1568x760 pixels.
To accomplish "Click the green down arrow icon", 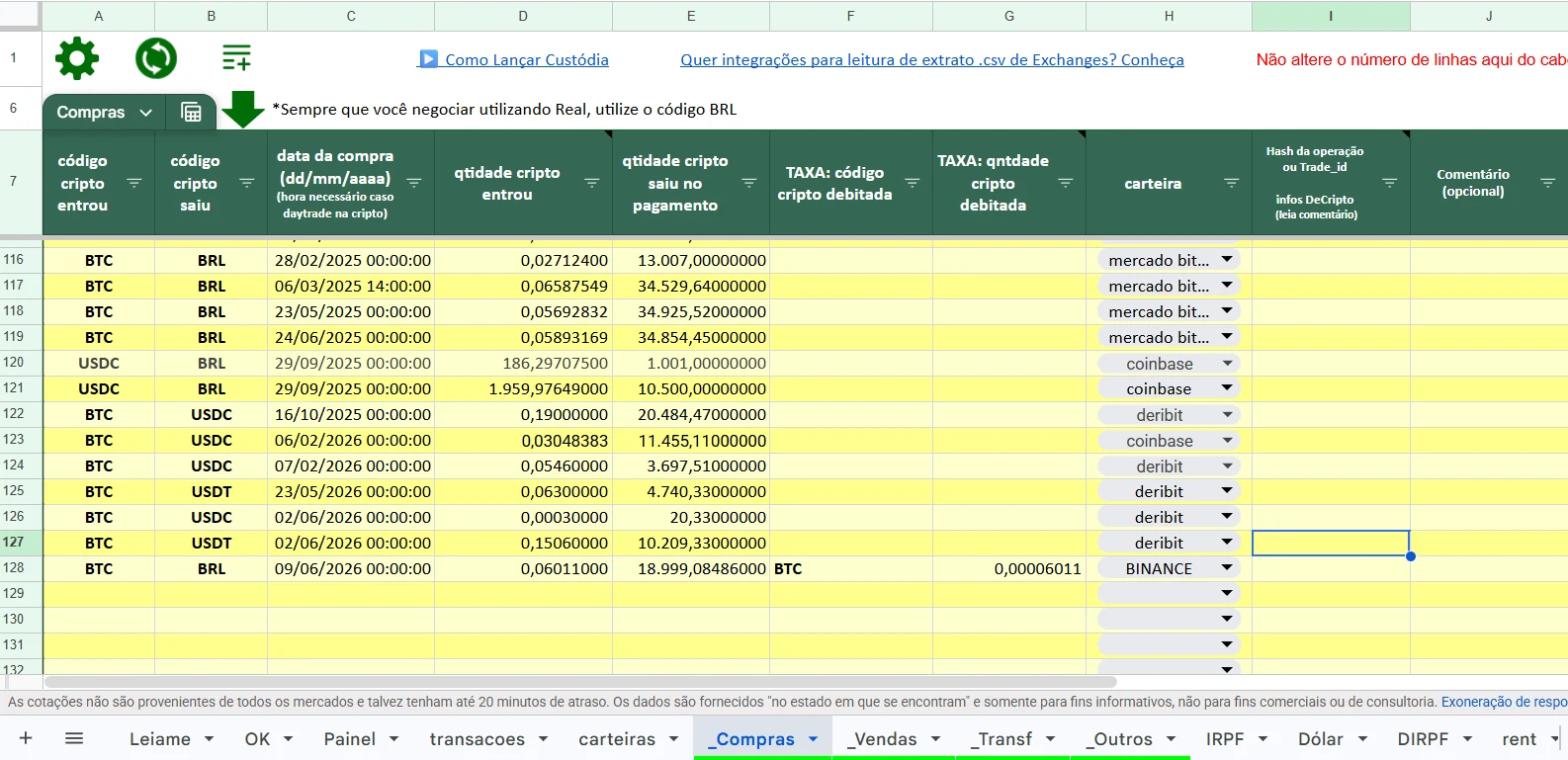I will (x=242, y=109).
